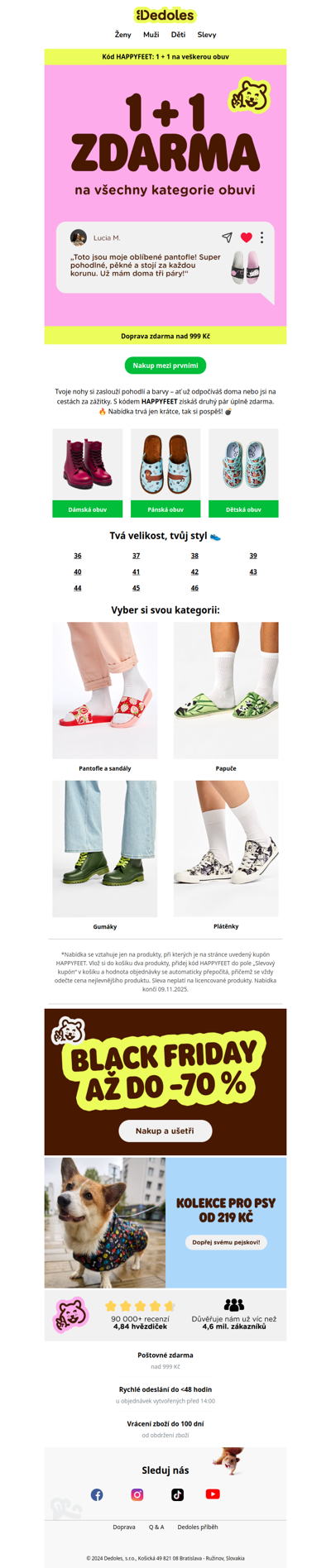Click the Facebook icon under Sleduj nás
This screenshot has height=1568, width=331.
point(97,1494)
